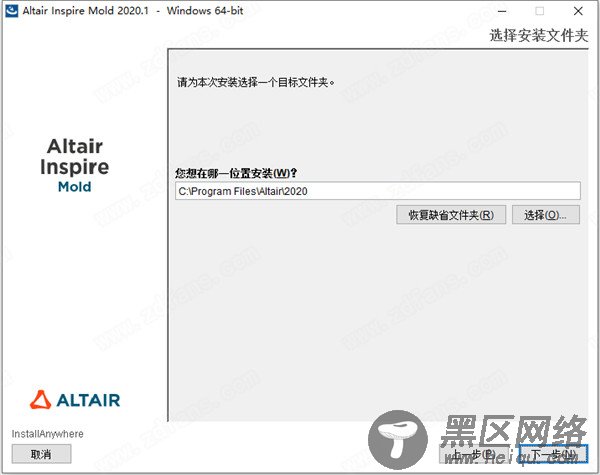Screen dimensions: 600x475
Task: Click the Altair Inspire Mold product title
Action: 75,166
